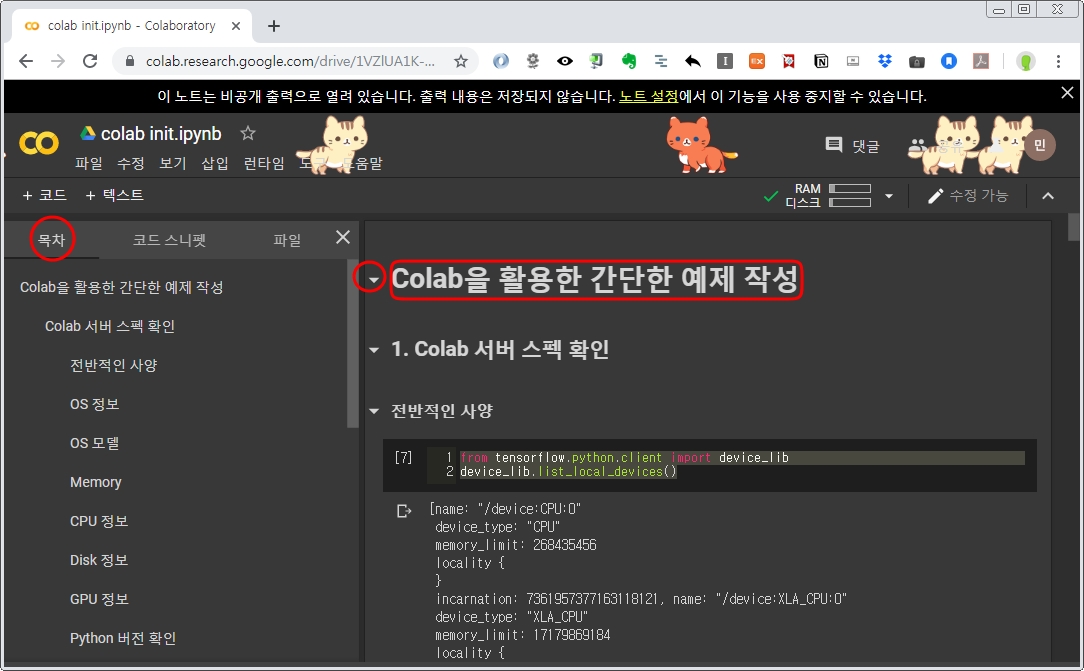
Task: Jump to Disk 정보 in contents
Action: click(x=99, y=560)
